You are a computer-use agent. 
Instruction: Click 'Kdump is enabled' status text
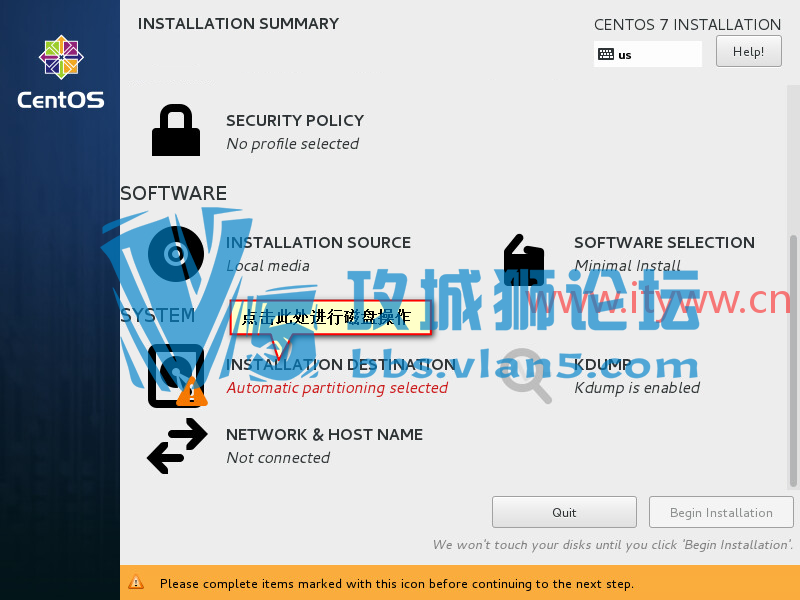pyautogui.click(x=637, y=388)
